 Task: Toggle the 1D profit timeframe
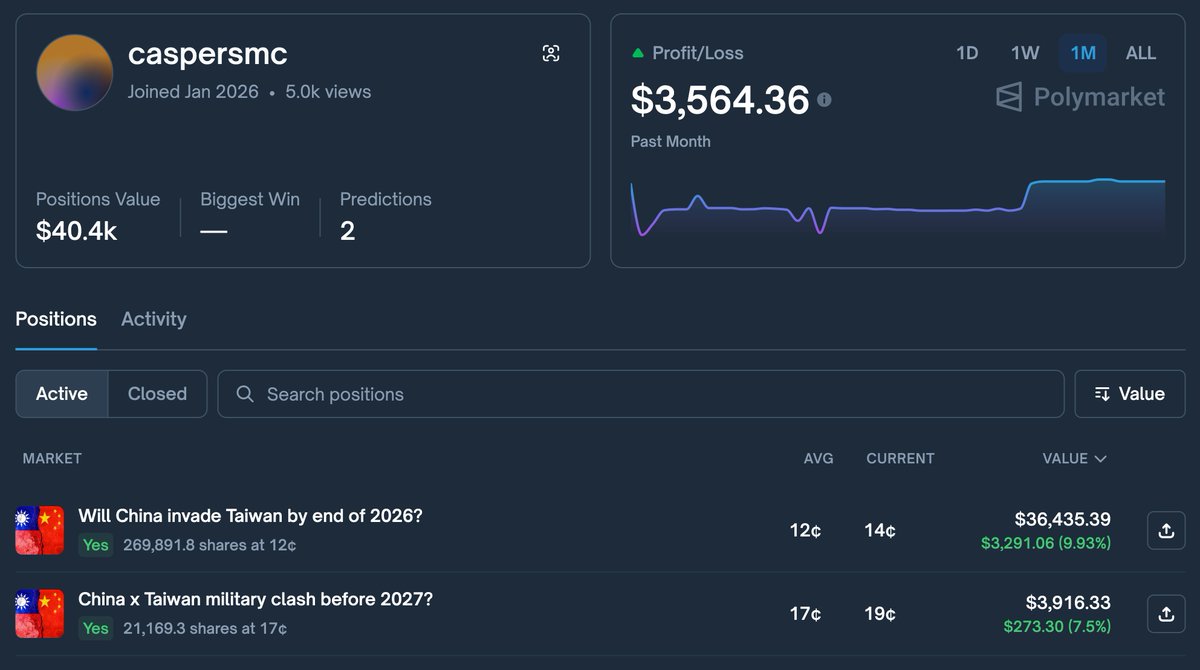(967, 53)
